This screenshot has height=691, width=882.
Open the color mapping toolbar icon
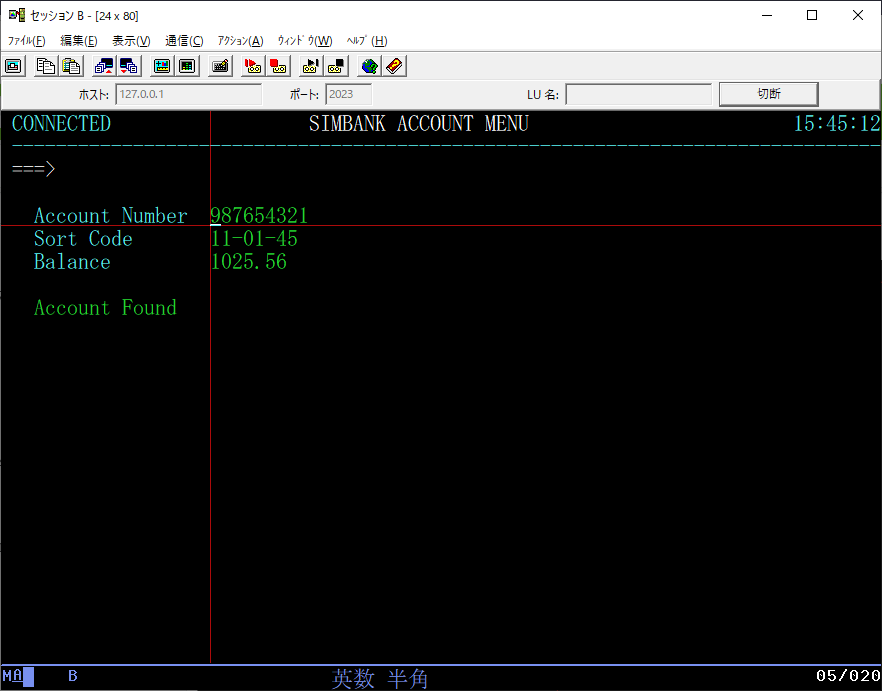[187, 66]
